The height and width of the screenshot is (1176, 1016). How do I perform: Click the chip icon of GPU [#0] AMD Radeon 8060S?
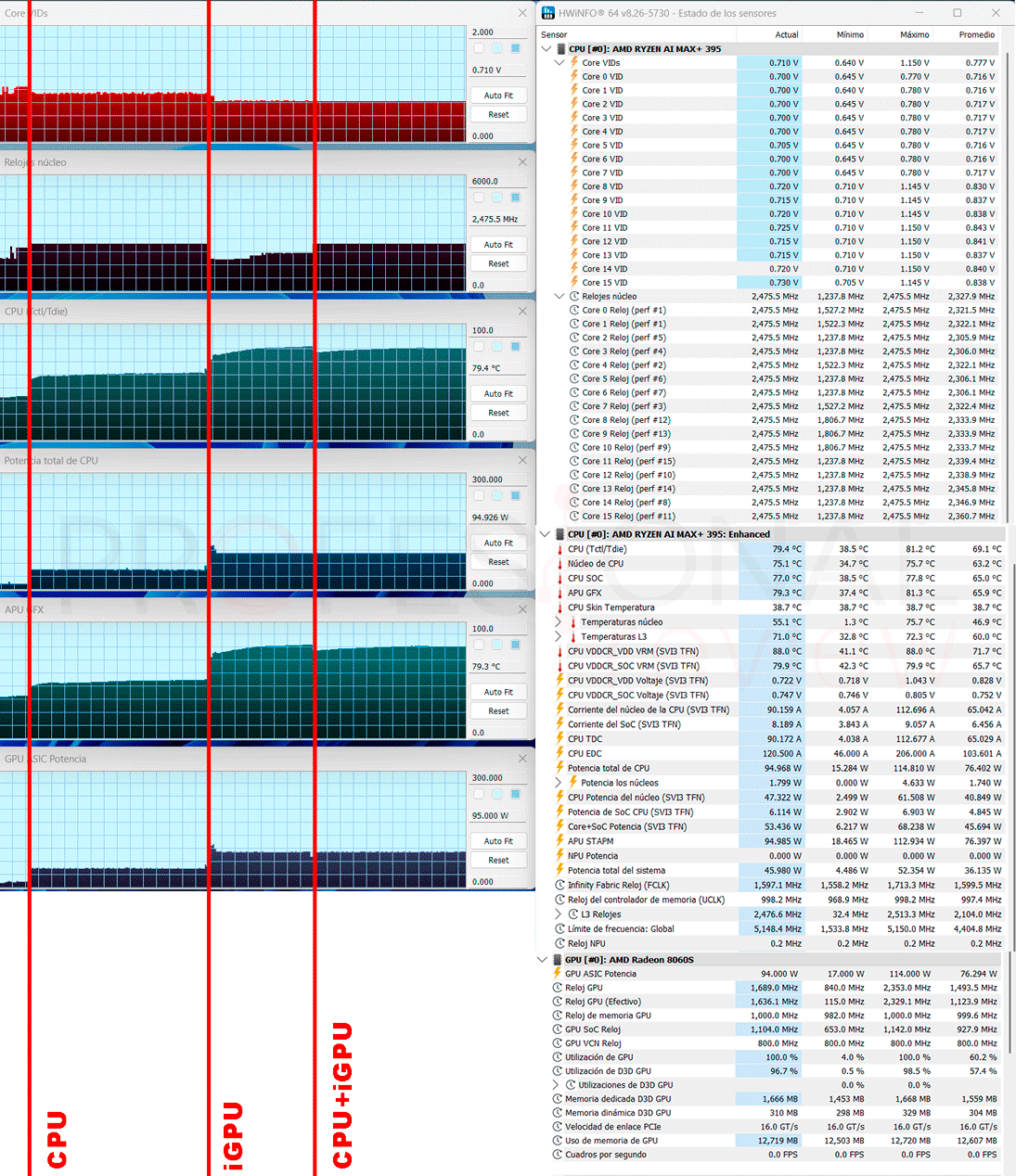coord(557,960)
